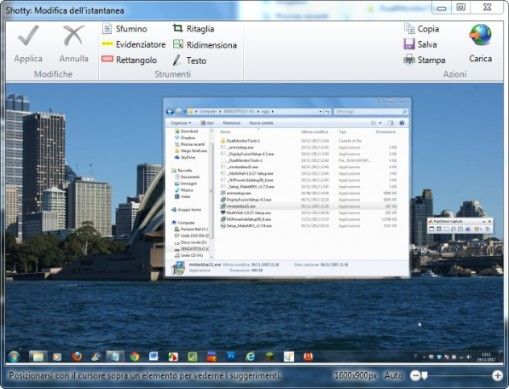Cancel edits with the Annulla button
The image size is (509, 389).
click(x=74, y=44)
